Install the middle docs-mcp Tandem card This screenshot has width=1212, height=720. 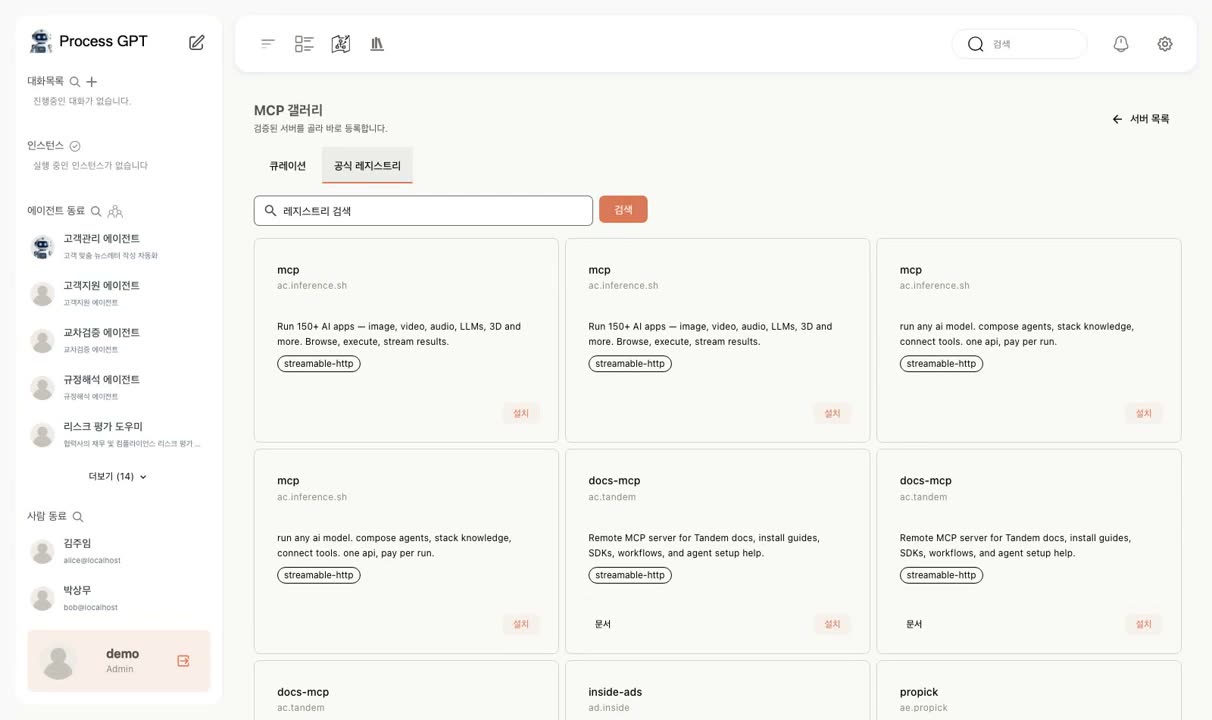[x=832, y=624]
